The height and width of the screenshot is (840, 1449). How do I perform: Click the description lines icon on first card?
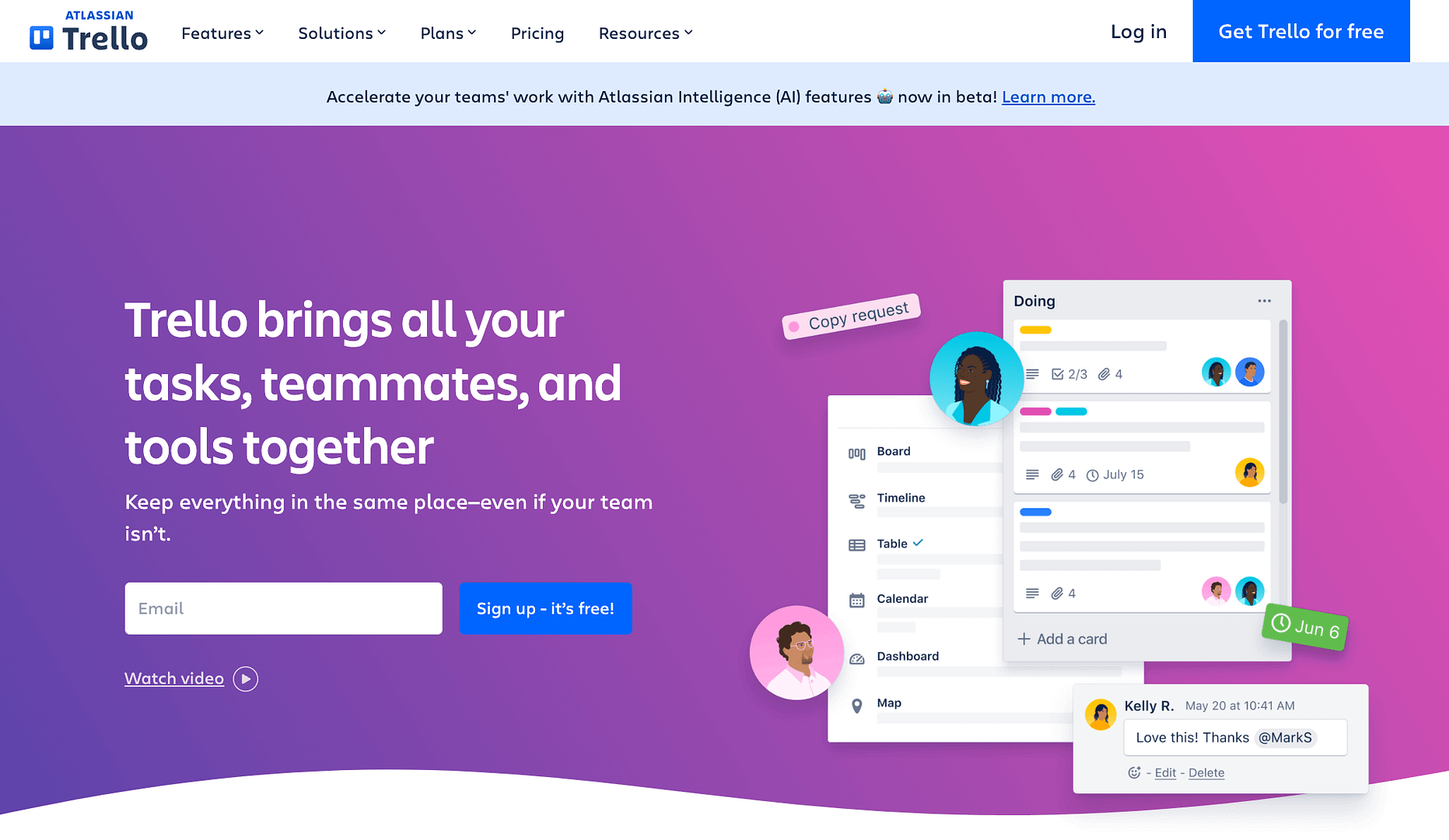pos(1032,374)
